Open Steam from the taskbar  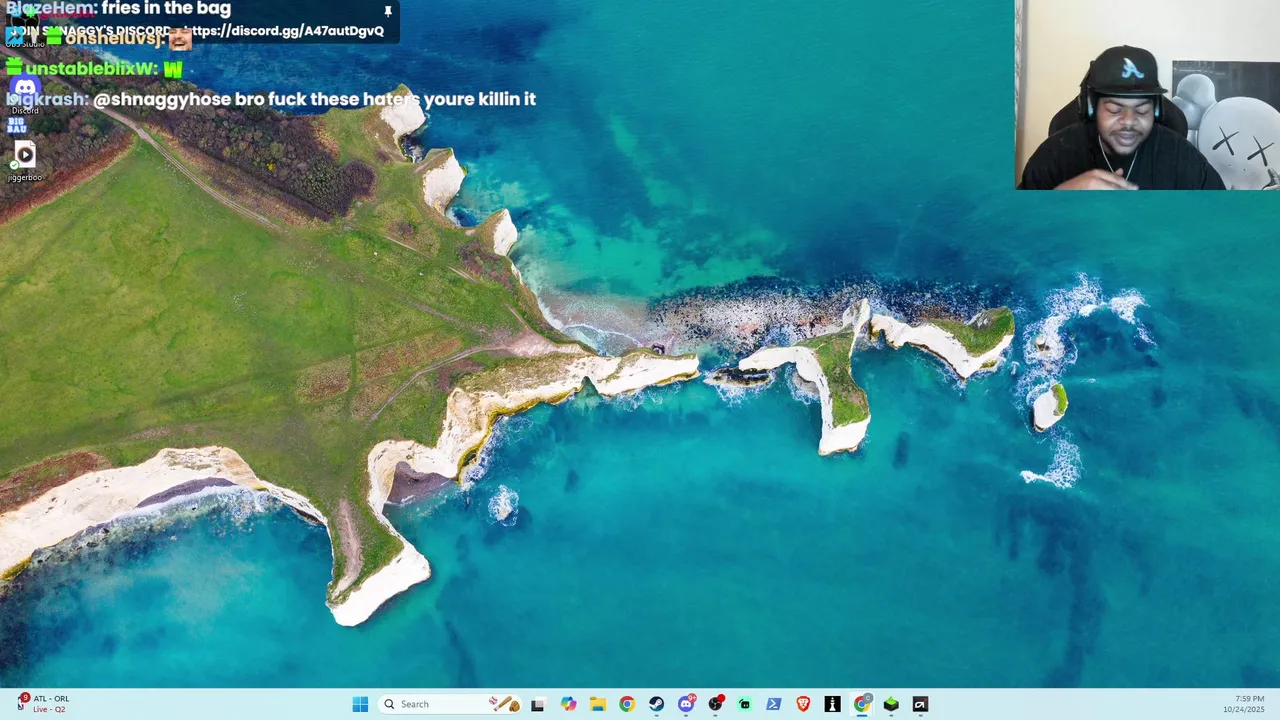[x=656, y=704]
